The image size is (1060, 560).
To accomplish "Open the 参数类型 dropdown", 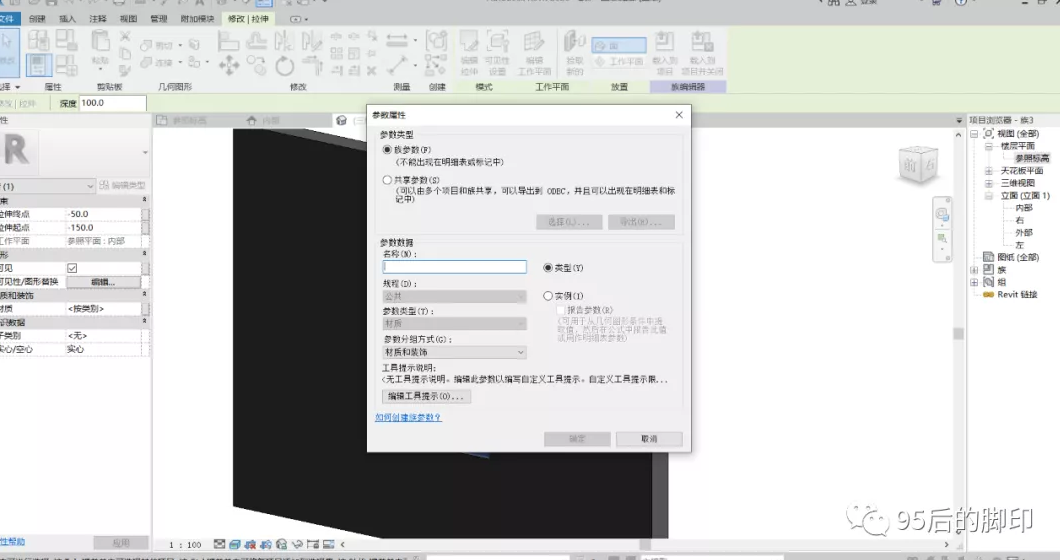I will point(454,324).
